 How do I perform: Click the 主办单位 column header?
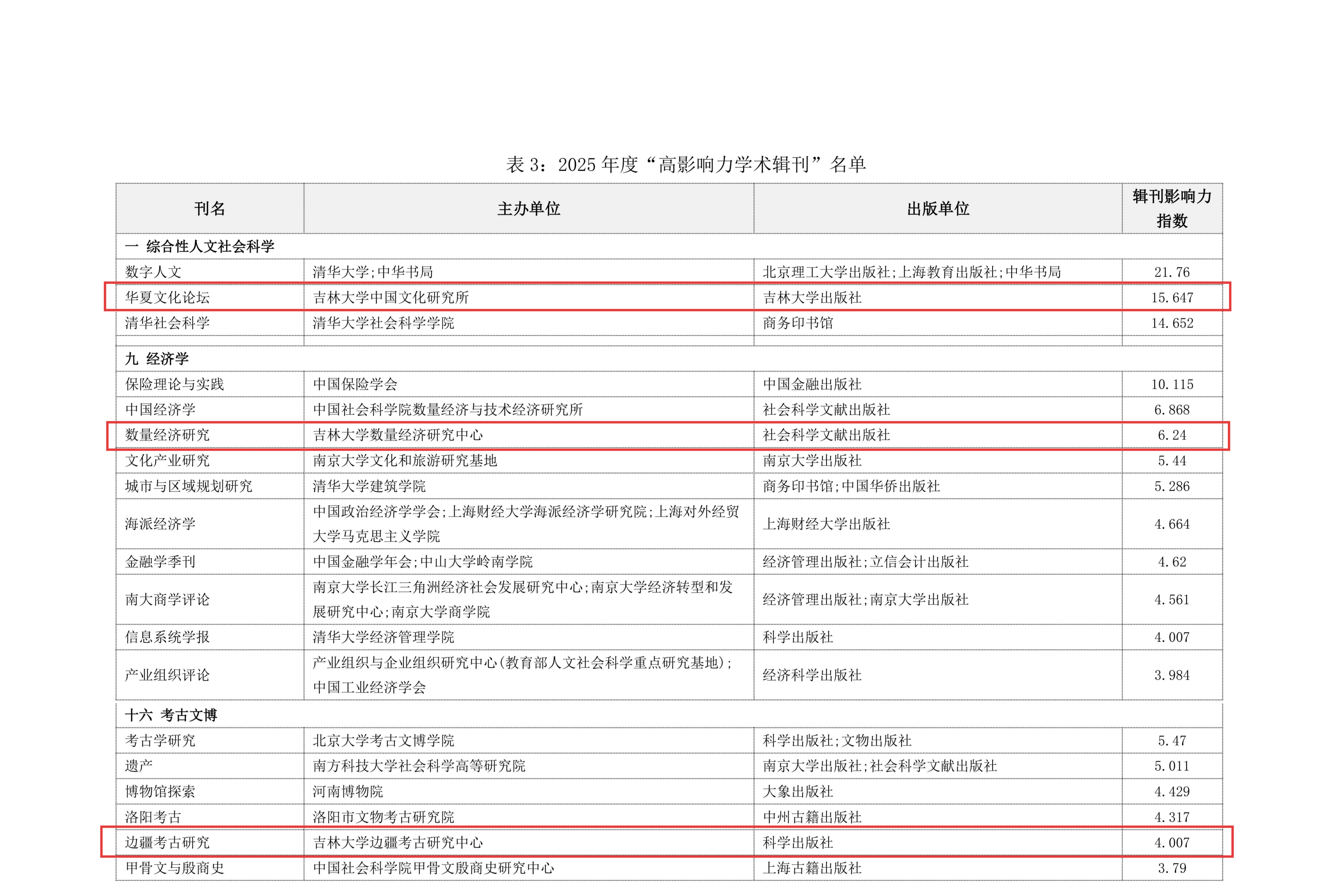pyautogui.click(x=529, y=209)
